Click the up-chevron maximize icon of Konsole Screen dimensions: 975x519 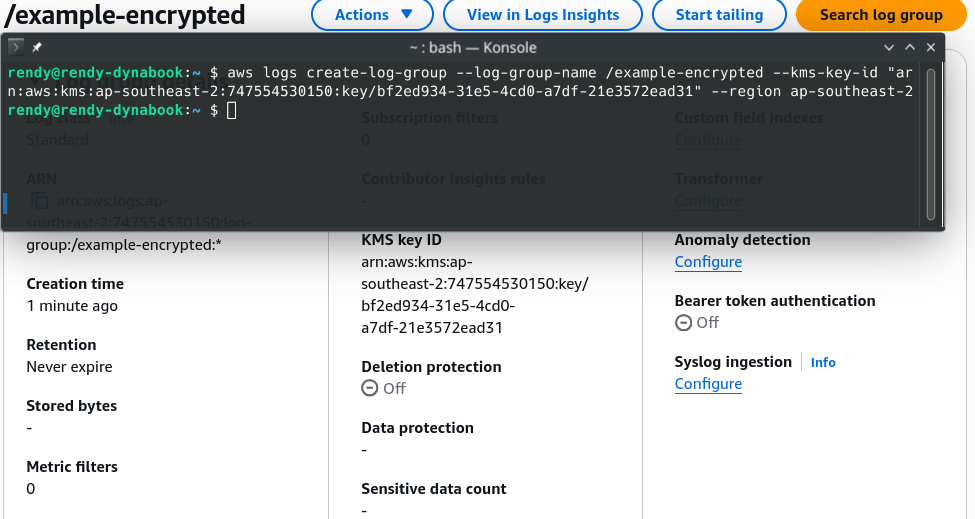tap(910, 47)
